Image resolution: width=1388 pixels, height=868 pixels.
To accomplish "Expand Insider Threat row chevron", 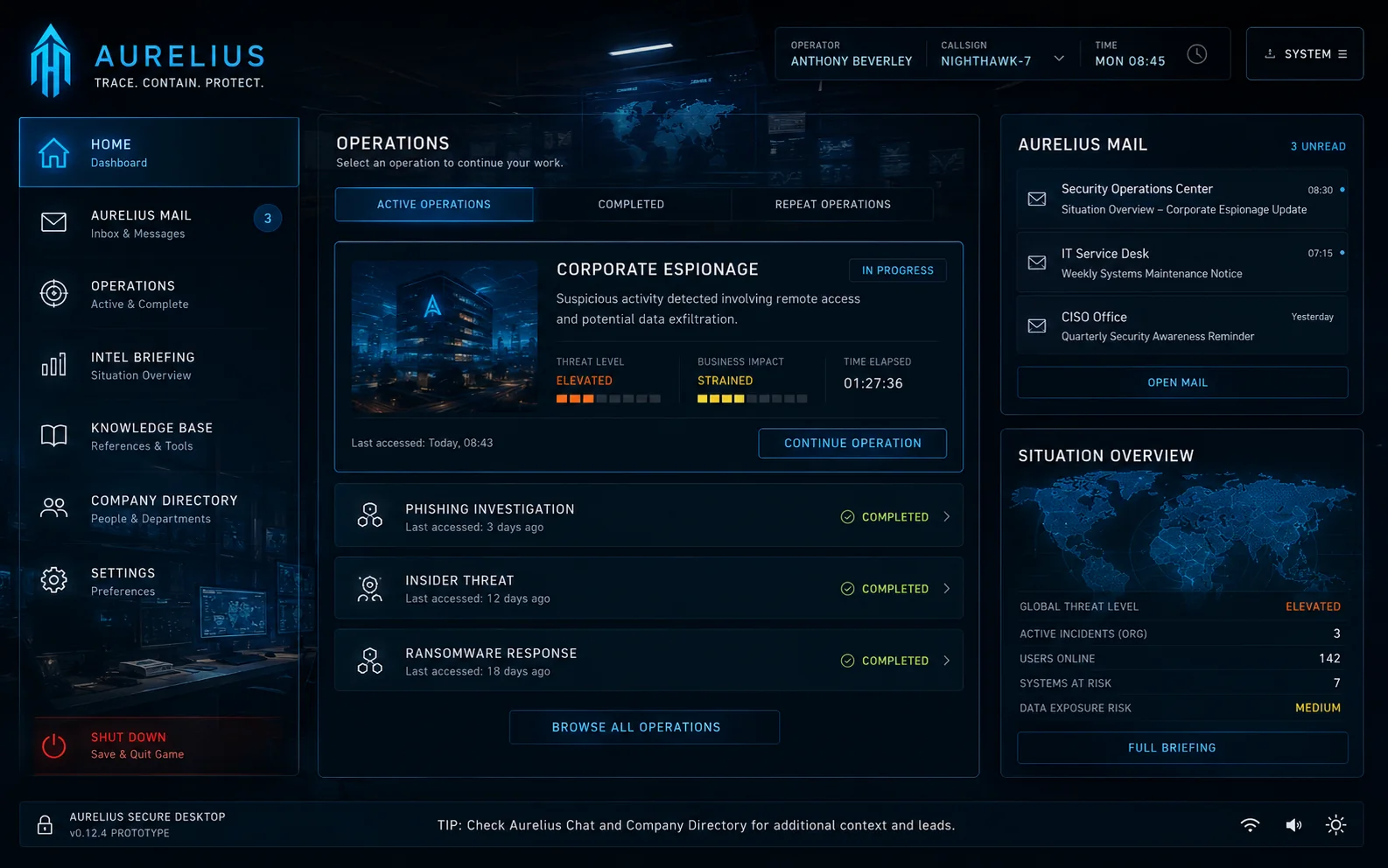I will pyautogui.click(x=947, y=589).
